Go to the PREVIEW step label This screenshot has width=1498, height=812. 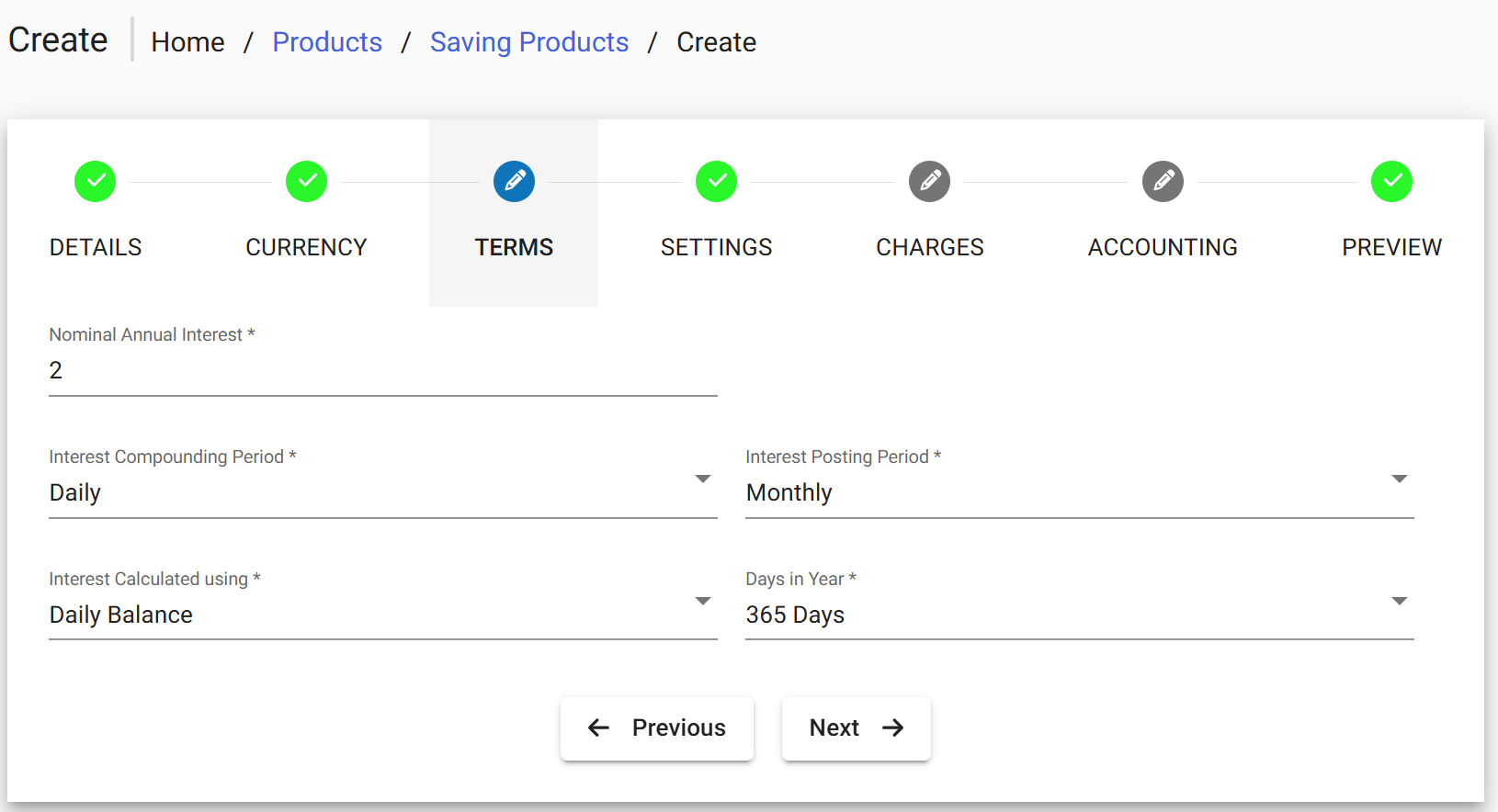click(1392, 247)
